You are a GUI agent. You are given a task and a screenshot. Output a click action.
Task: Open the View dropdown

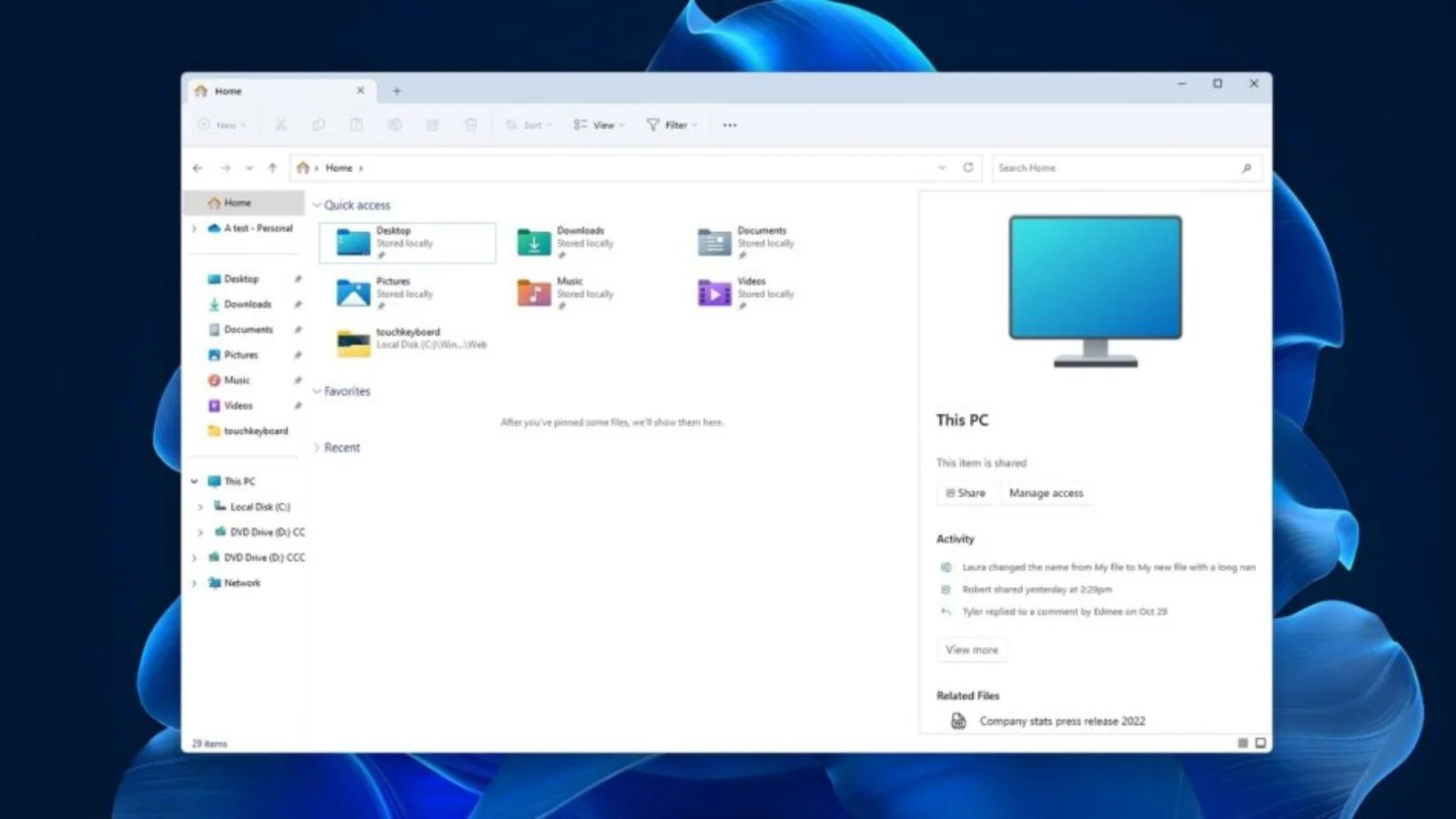click(599, 125)
